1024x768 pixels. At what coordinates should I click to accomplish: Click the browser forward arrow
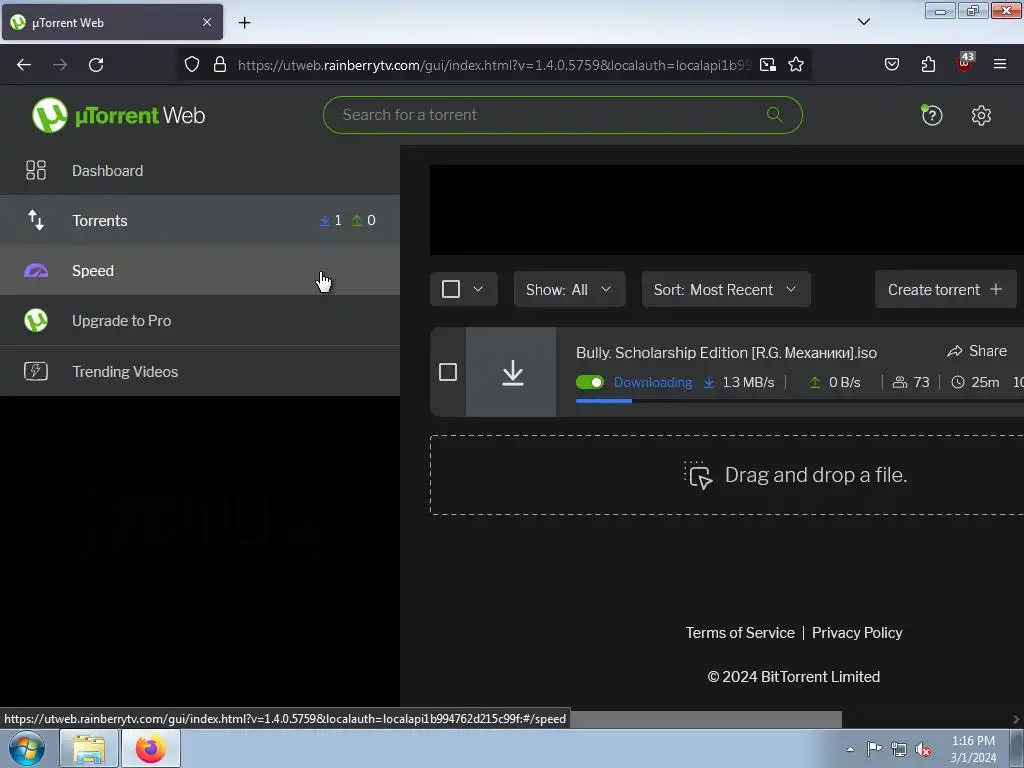coord(60,65)
